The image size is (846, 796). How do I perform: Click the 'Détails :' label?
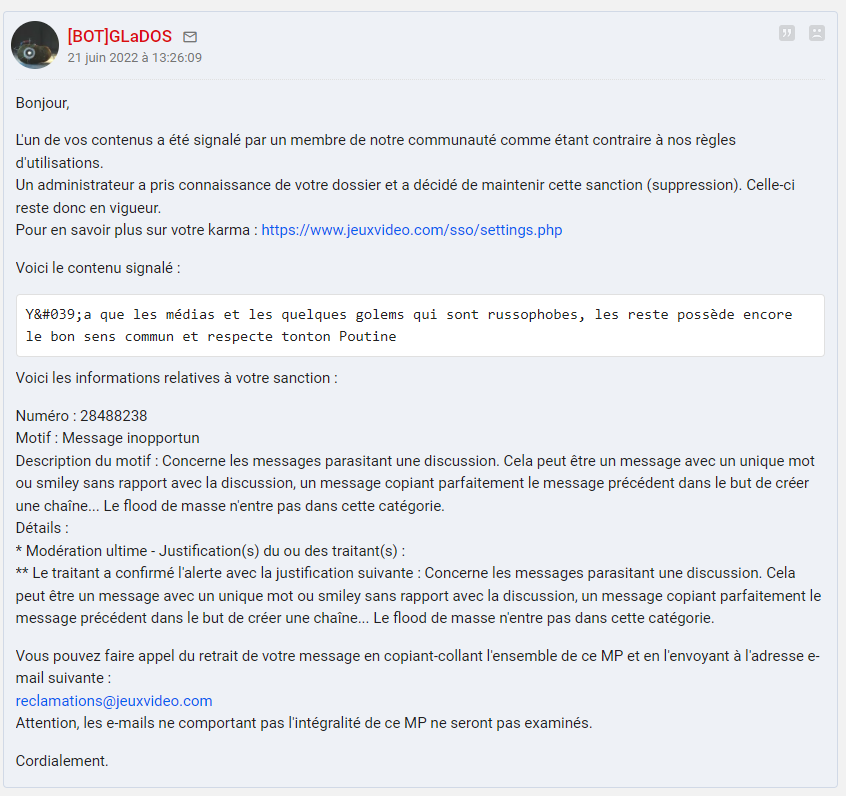[x=42, y=527]
